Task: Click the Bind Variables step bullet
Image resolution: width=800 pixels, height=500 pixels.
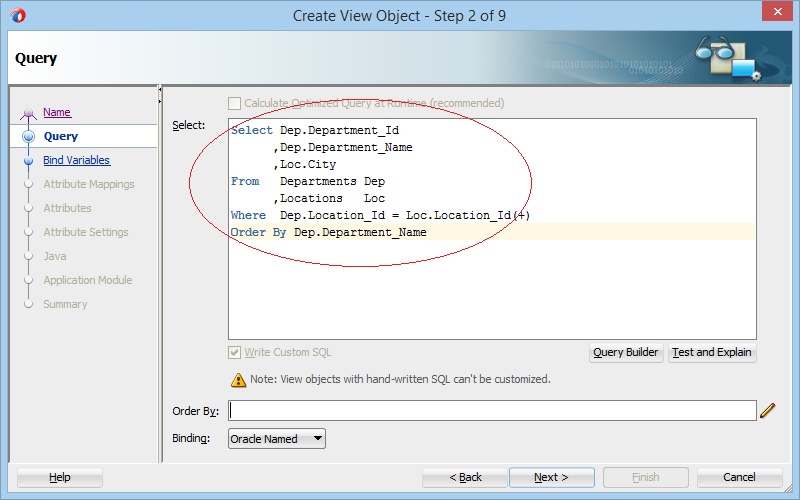Action: tap(29, 160)
